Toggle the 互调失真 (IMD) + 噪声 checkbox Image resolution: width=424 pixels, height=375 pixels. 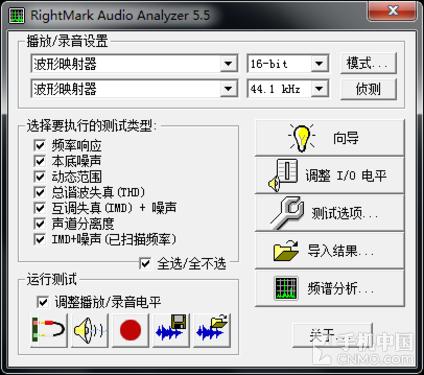(40, 208)
